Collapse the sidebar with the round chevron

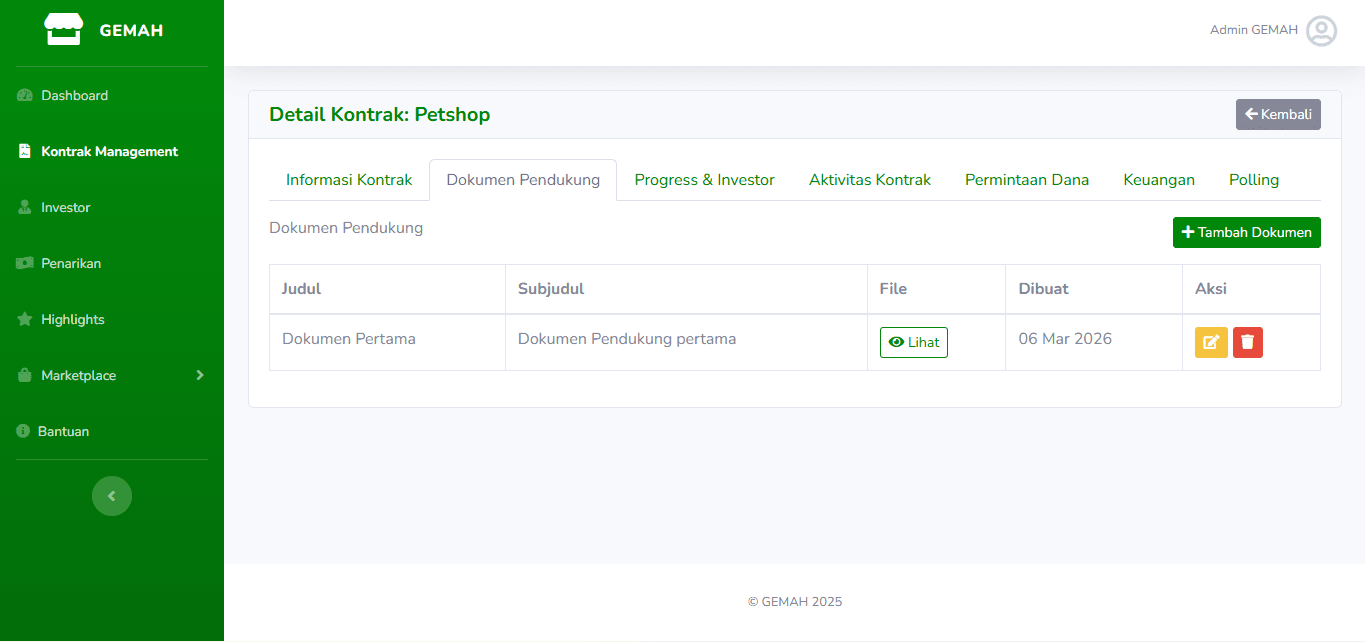112,496
